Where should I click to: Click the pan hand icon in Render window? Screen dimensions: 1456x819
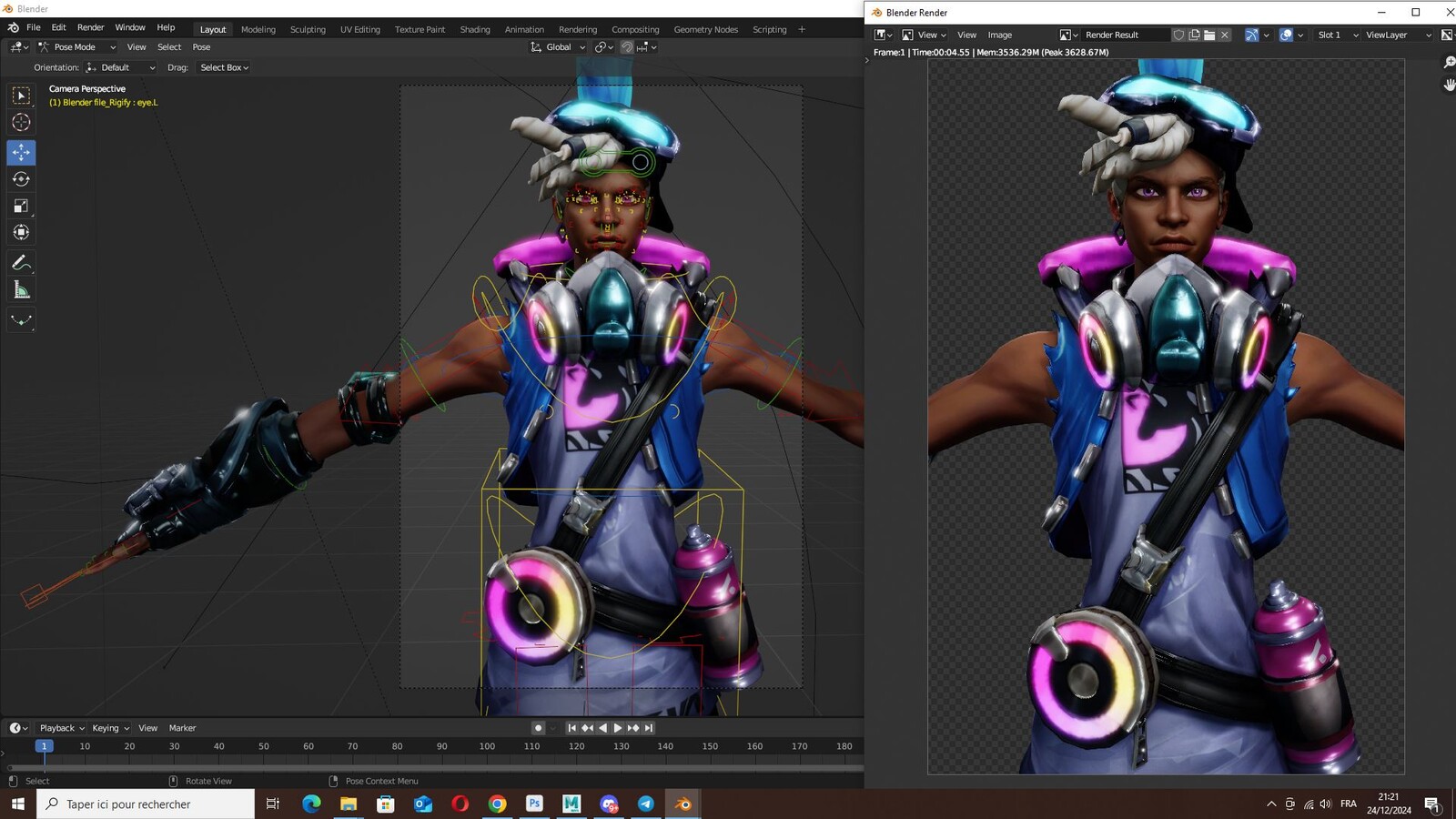pos(1449,85)
